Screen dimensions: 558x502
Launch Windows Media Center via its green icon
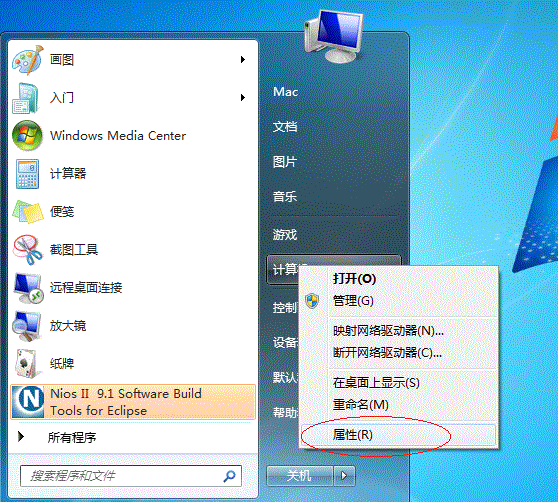click(x=27, y=136)
